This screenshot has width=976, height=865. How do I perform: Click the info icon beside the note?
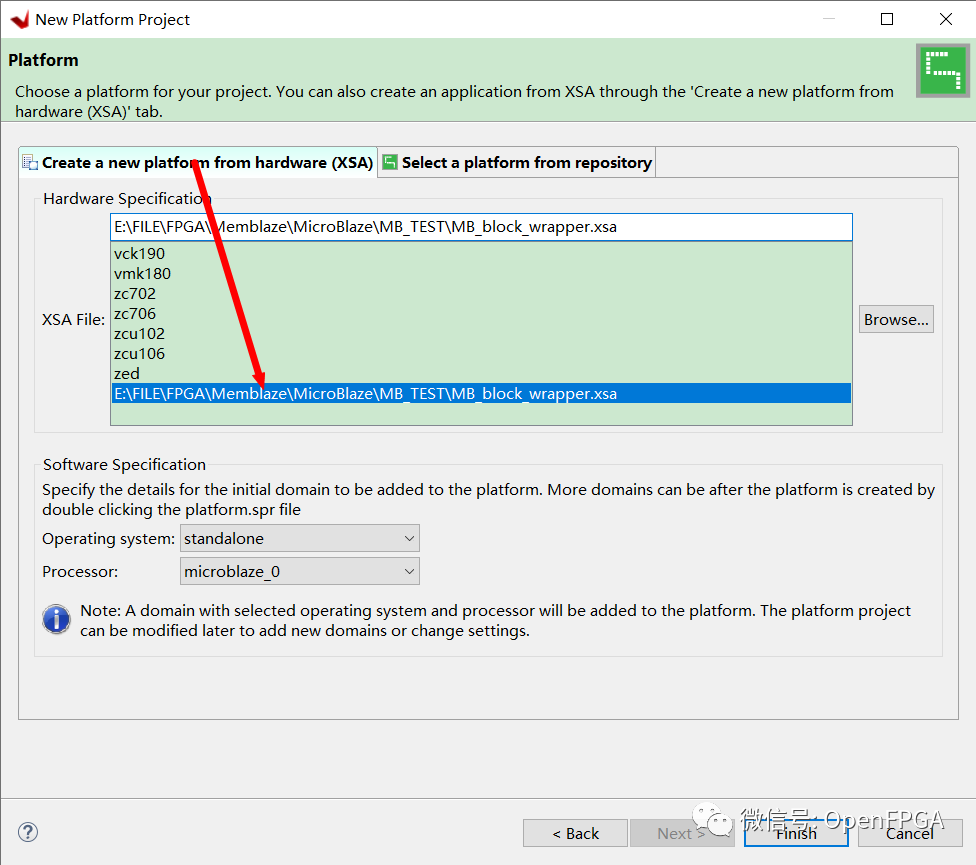[x=57, y=619]
